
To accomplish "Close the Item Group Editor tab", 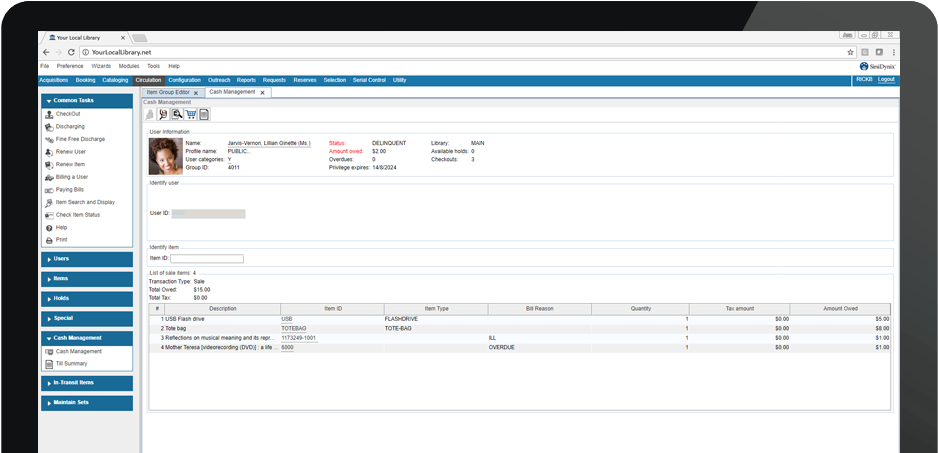I will (196, 92).
